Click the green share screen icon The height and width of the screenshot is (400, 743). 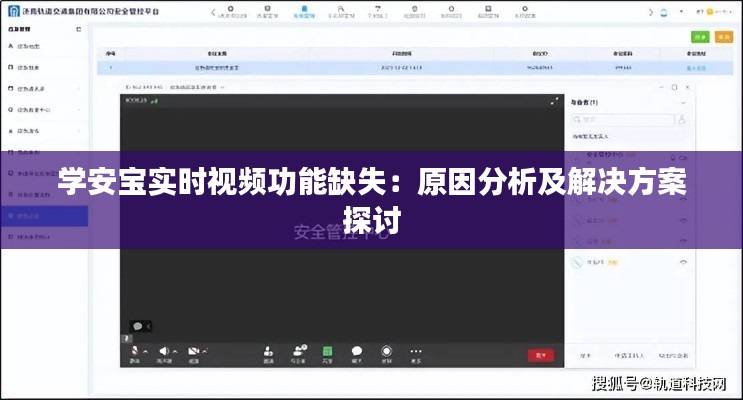tap(327, 351)
